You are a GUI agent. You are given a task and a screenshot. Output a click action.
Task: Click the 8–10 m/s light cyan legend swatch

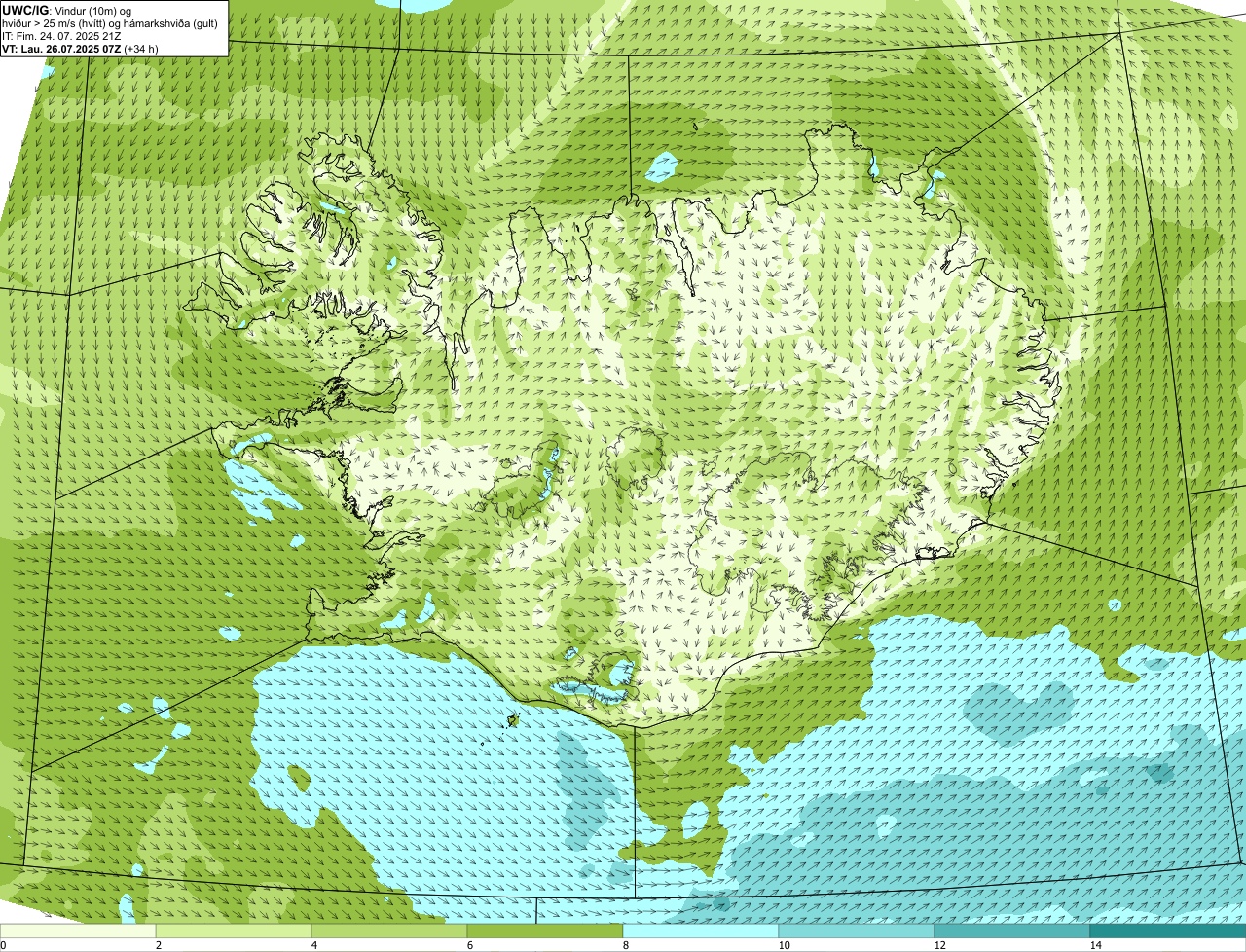coord(701,931)
